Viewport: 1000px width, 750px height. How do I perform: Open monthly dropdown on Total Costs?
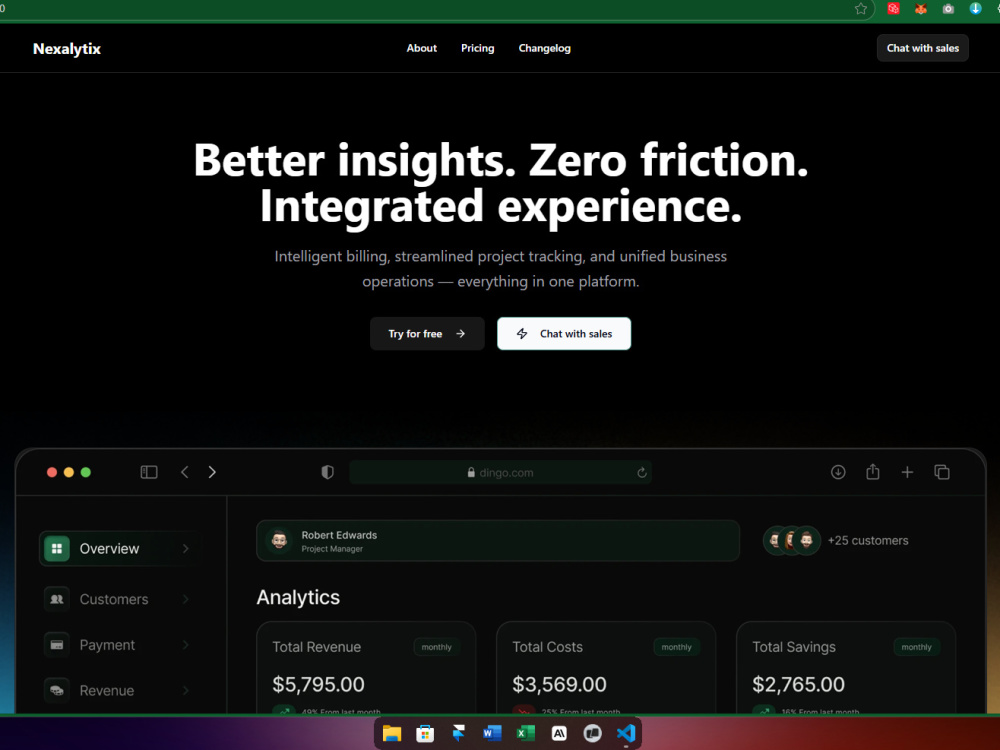(x=677, y=647)
